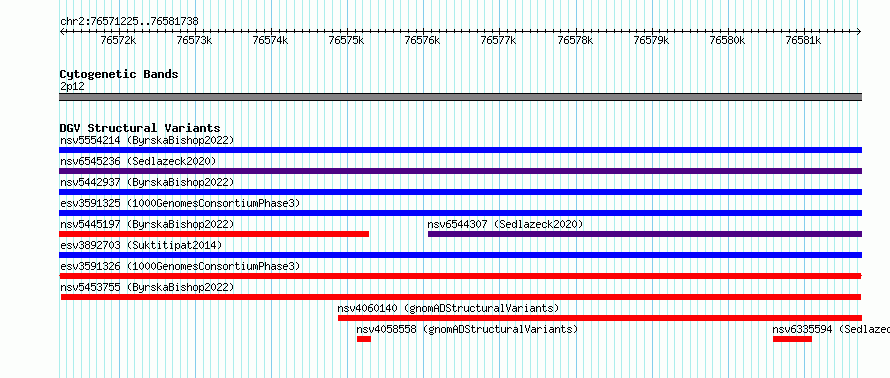
Task: Click the 76577k ruler tick label
Action: [499, 40]
